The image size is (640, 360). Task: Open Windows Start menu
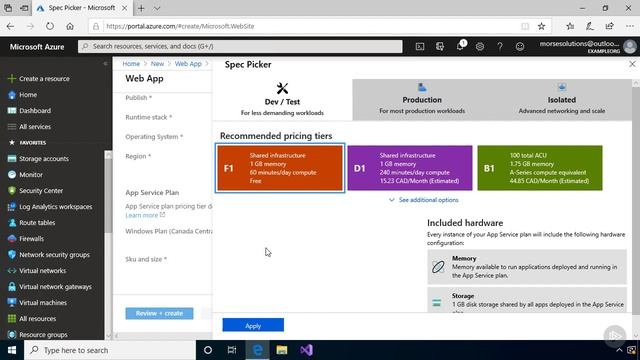[x=12, y=350]
